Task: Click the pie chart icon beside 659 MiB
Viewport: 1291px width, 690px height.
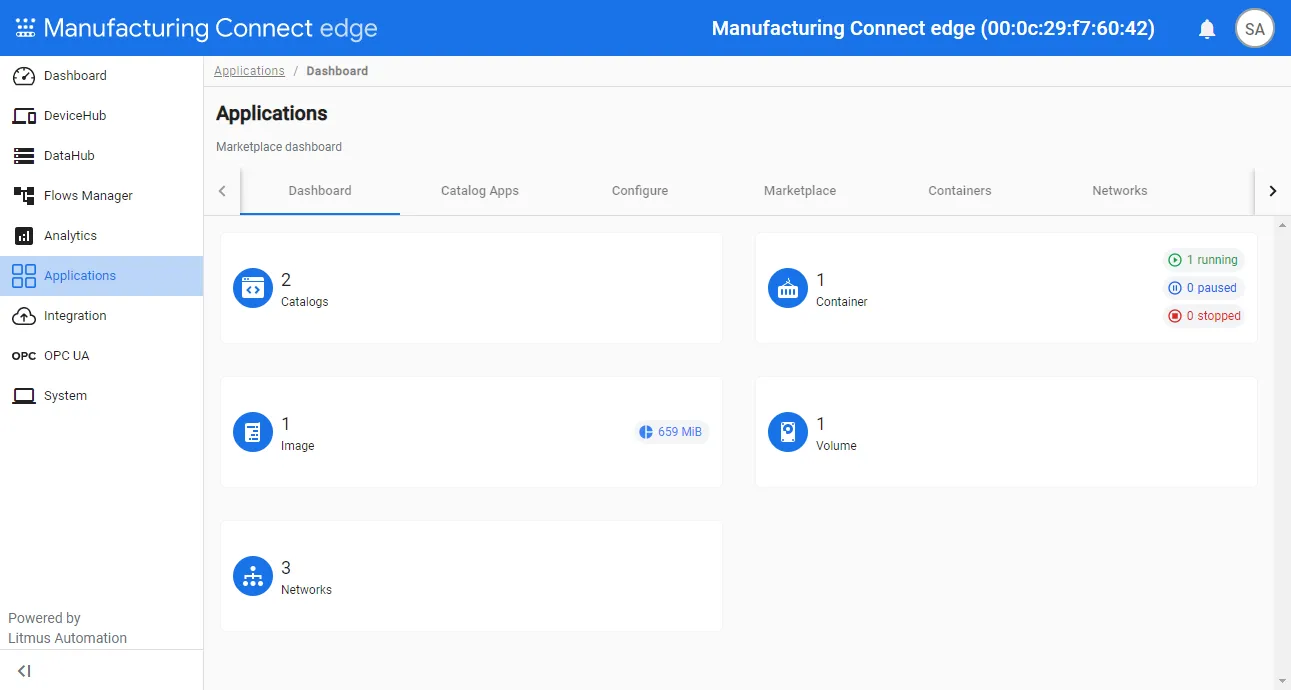Action: (x=646, y=432)
